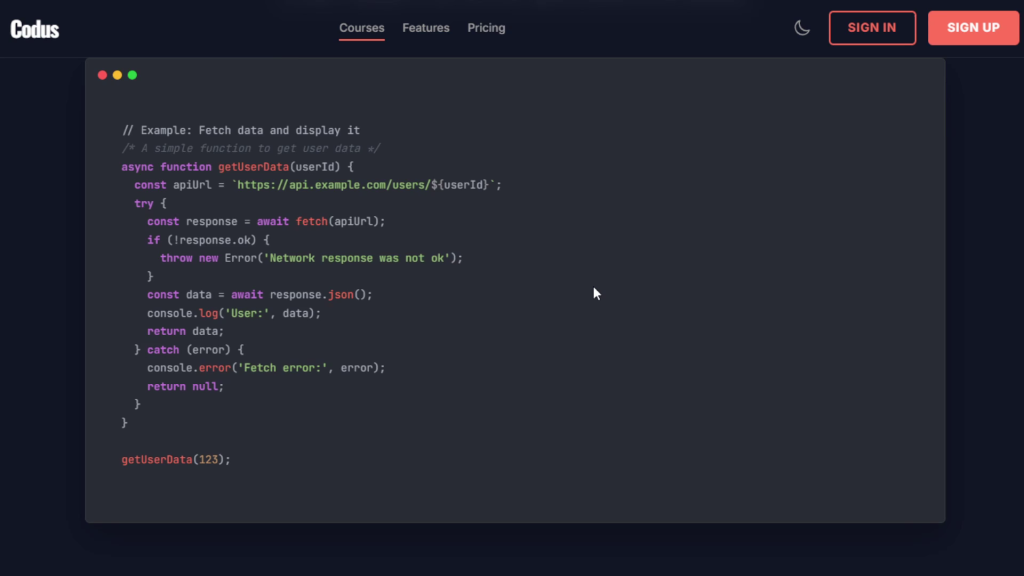Click the "getUserData(123);" call line
Viewport: 1024px width, 576px height.
click(x=176, y=460)
